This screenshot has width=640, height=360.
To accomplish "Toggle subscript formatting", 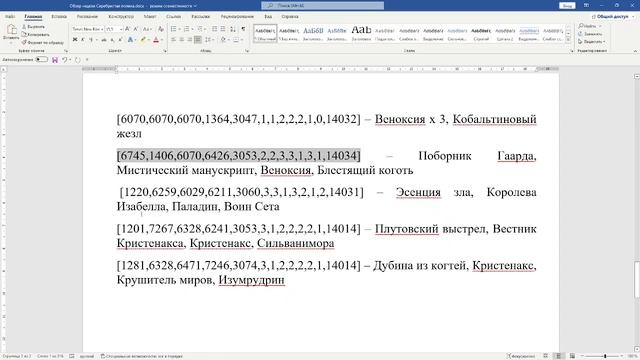I will 112,40.
